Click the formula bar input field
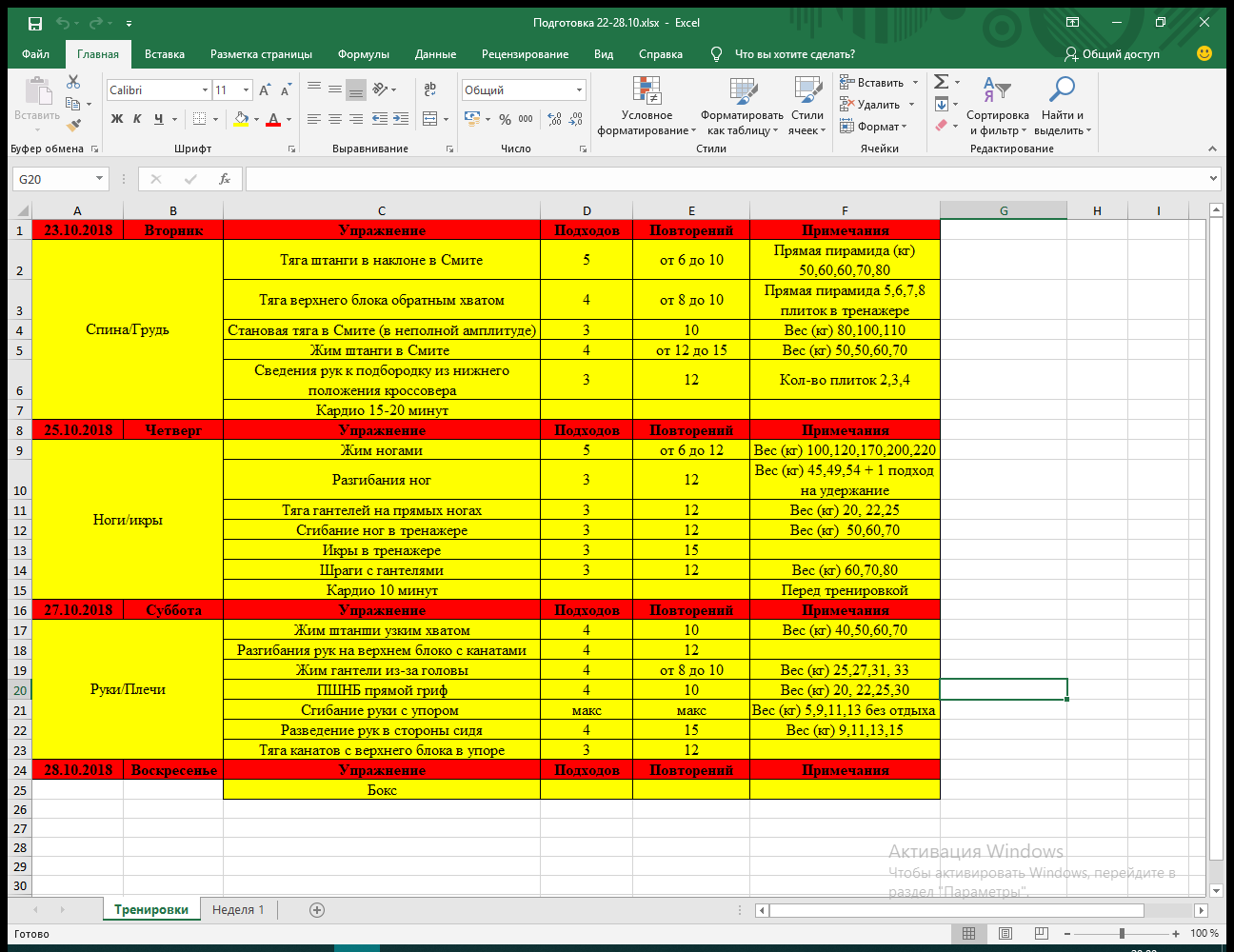 [724, 179]
